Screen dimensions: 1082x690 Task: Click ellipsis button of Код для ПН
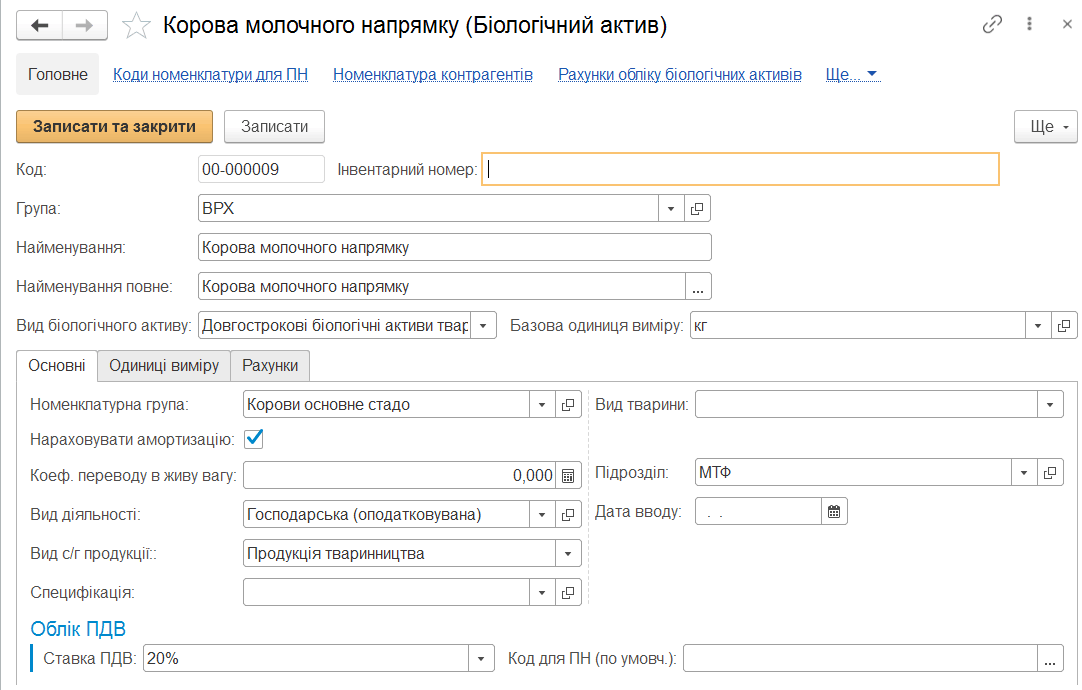point(1050,659)
